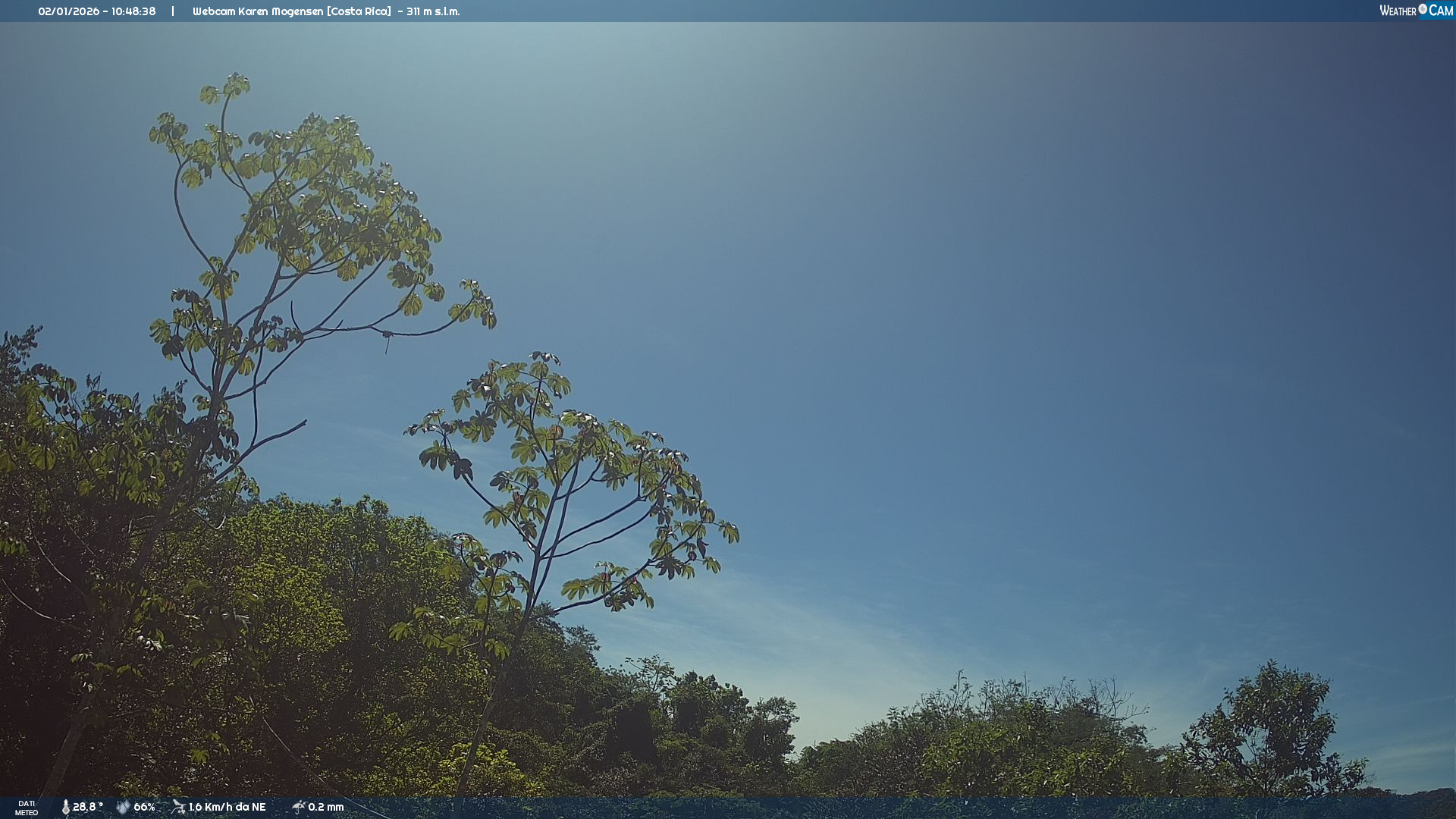
Task: Click the 1.6 Km/h da NE wind reading
Action: tap(227, 807)
